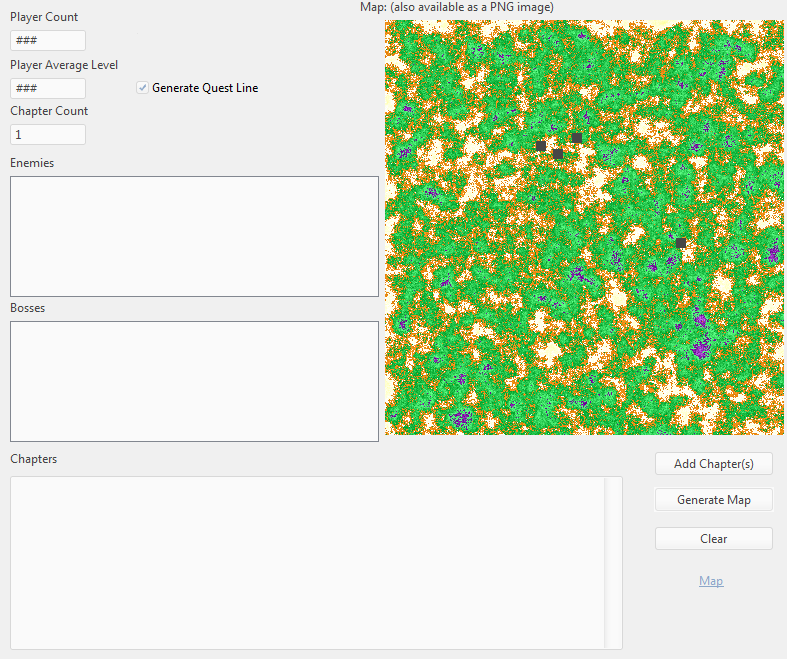
Task: Click the 'Enemies' label
Action: (x=32, y=163)
